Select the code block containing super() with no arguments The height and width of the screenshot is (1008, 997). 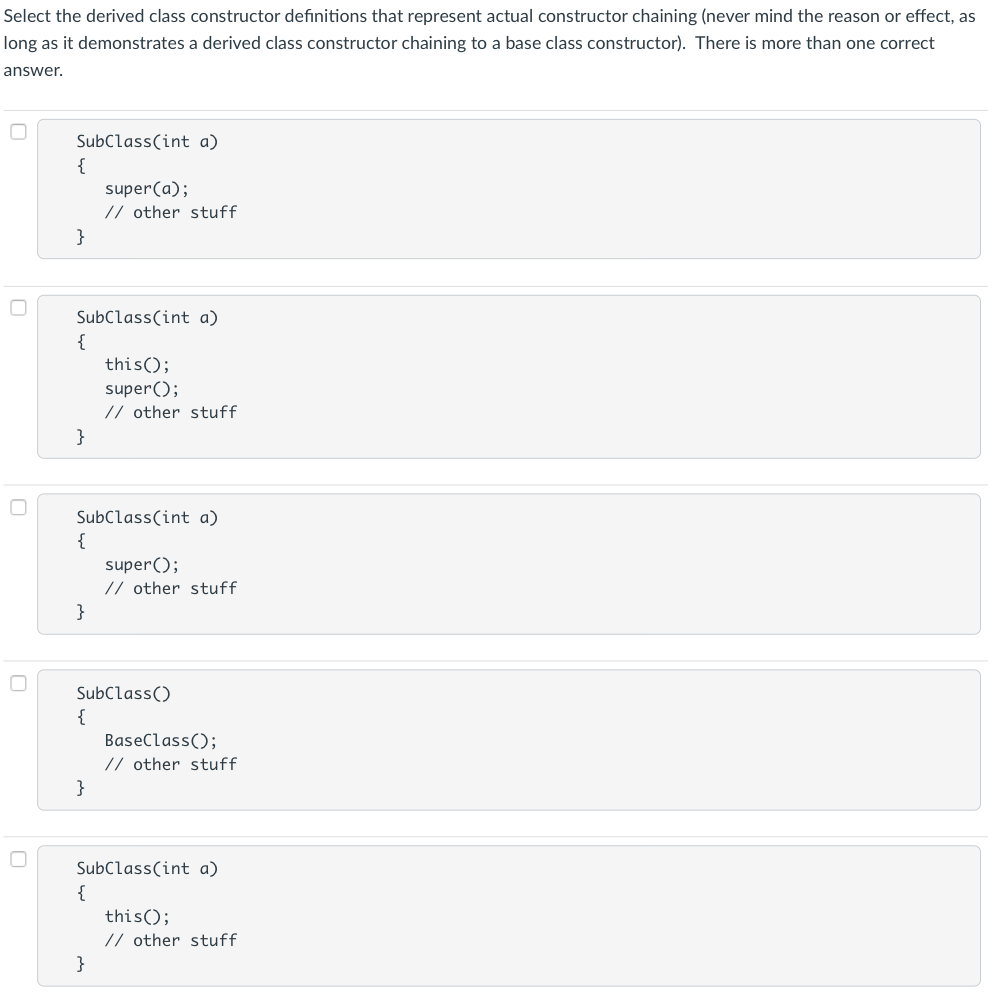pyautogui.click(x=508, y=563)
